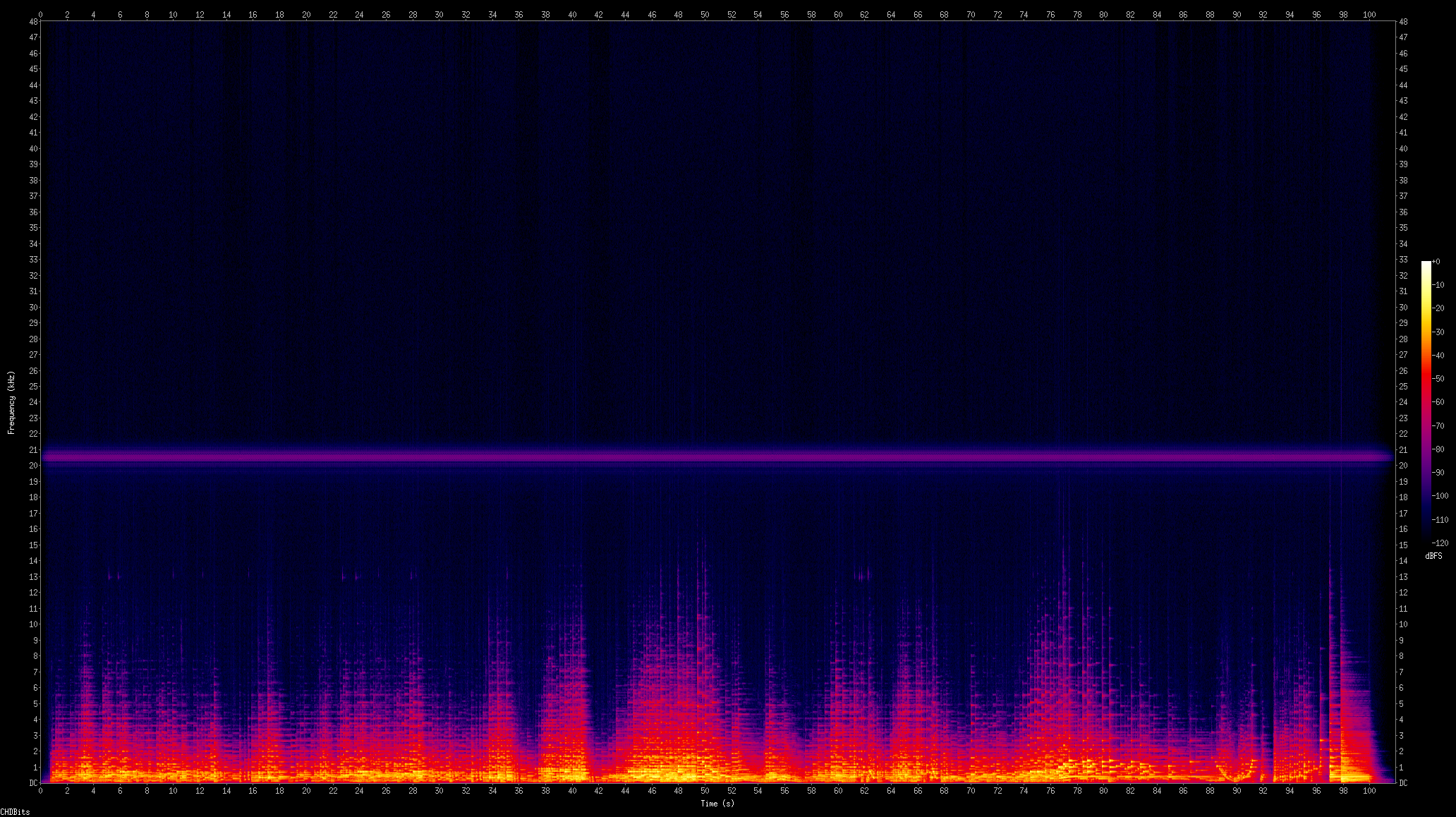Click the 50 second tick on top axis
This screenshot has width=1456, height=817.
(x=705, y=14)
